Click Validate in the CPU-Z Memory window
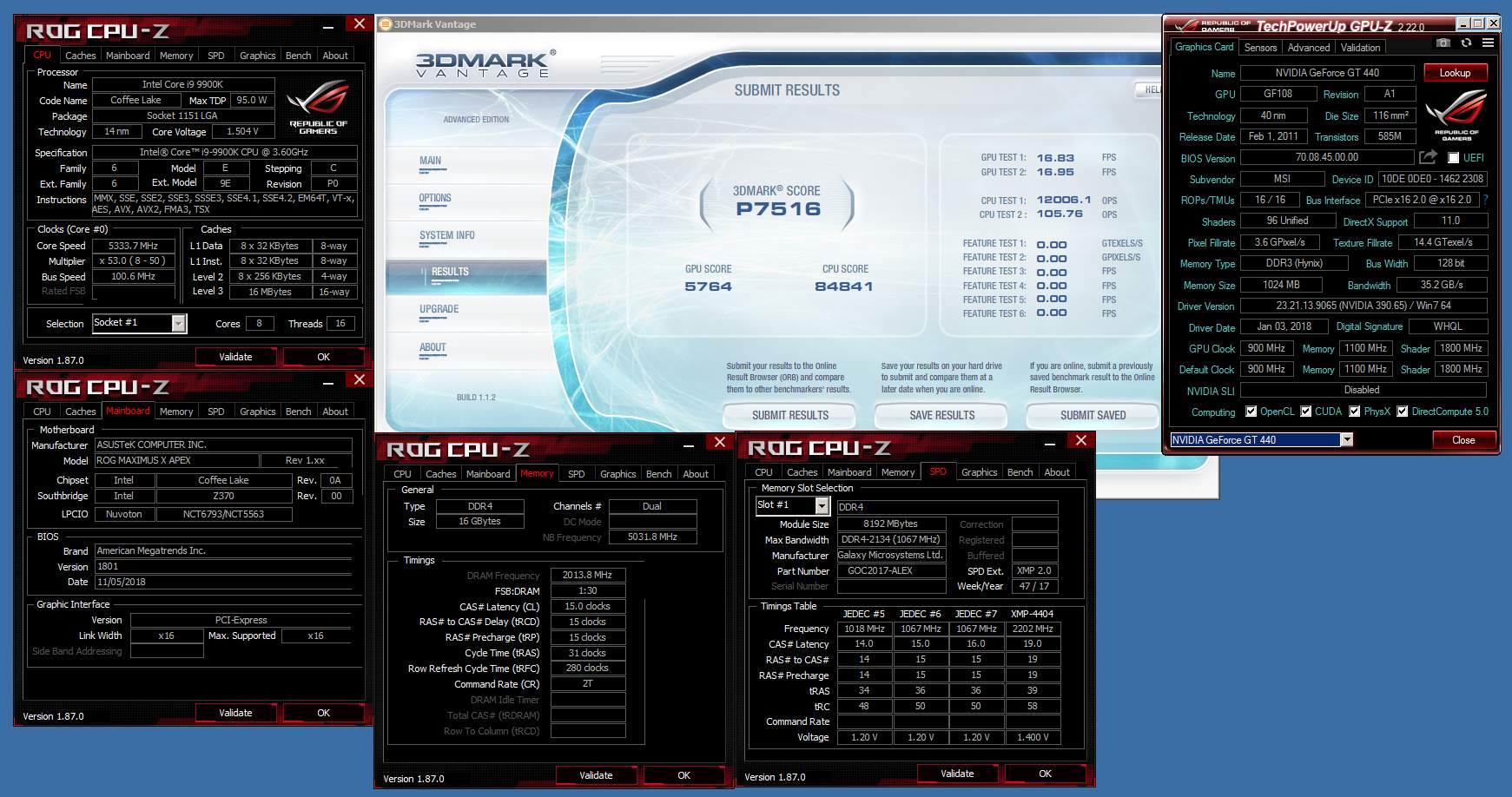 (x=596, y=775)
